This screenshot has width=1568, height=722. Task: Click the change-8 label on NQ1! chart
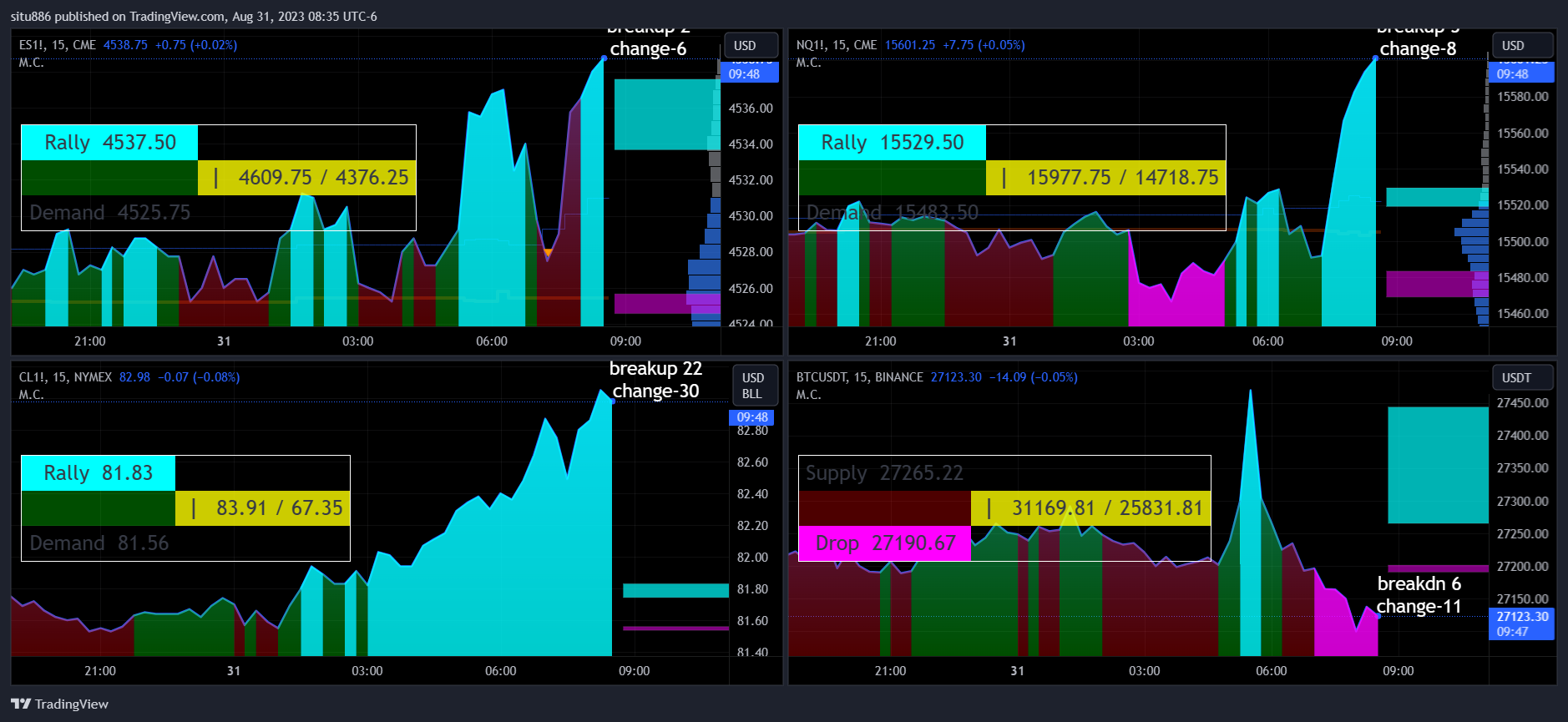tap(1418, 49)
